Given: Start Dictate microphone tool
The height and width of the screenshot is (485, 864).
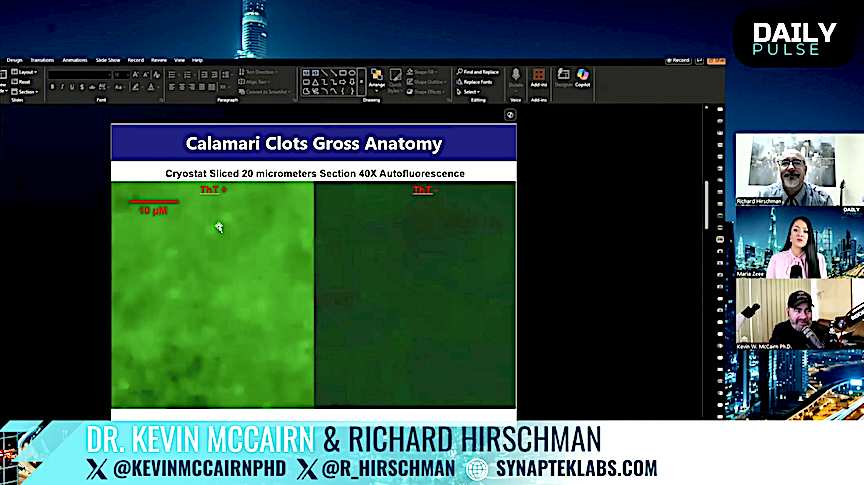Looking at the screenshot, I should pyautogui.click(x=516, y=77).
